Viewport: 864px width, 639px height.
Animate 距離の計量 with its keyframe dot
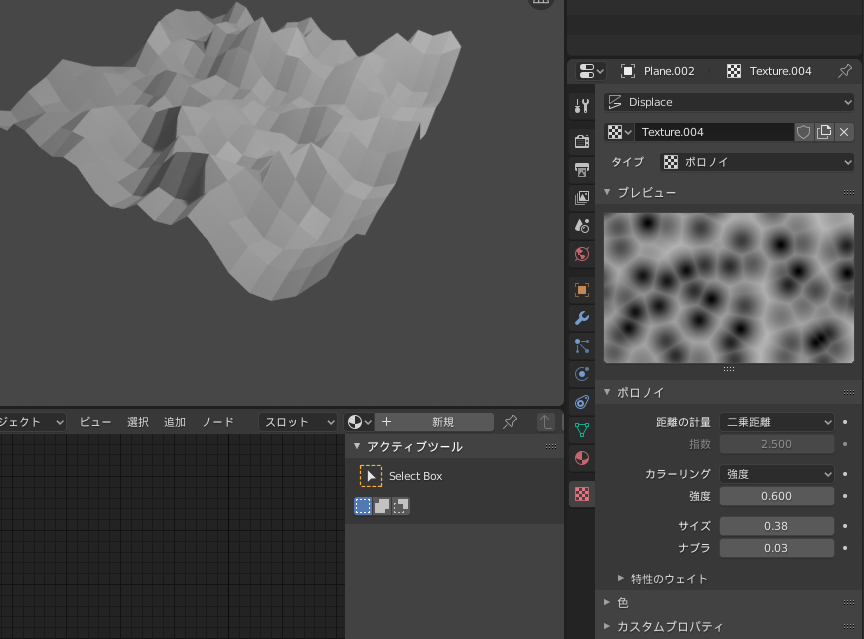click(x=845, y=422)
